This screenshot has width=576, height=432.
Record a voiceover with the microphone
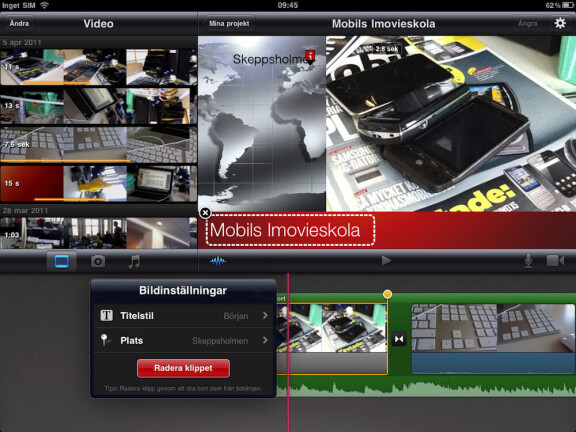pyautogui.click(x=528, y=261)
